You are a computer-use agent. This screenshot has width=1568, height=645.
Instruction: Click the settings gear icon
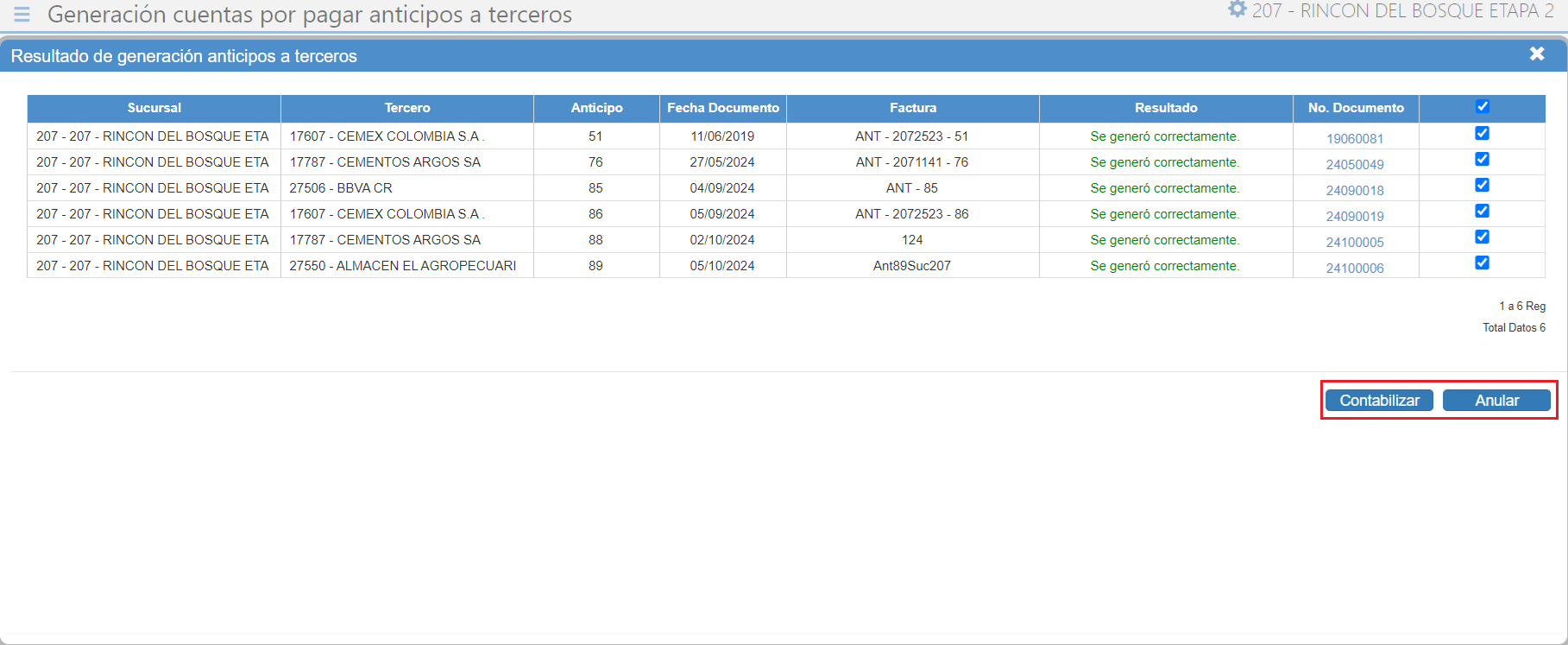[x=1237, y=9]
